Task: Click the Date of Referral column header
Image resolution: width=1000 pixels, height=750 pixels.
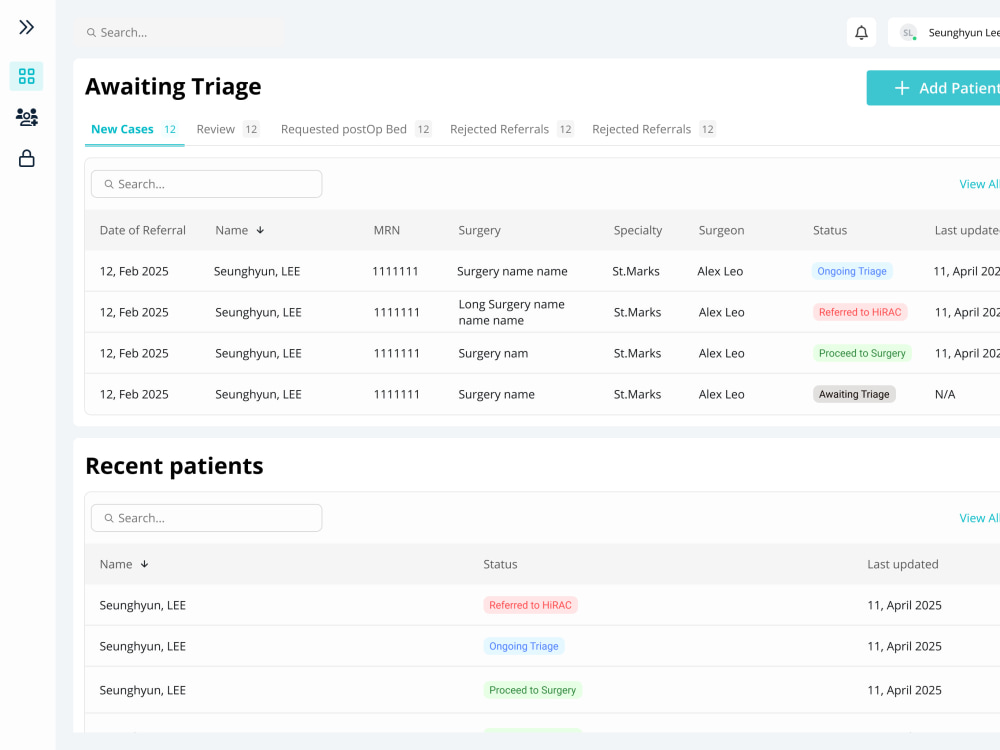Action: tap(142, 230)
